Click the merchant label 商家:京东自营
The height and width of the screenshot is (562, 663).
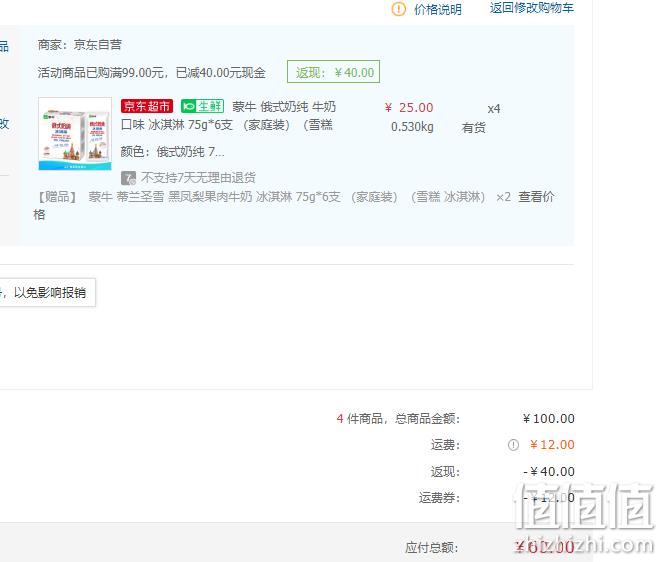coord(79,44)
